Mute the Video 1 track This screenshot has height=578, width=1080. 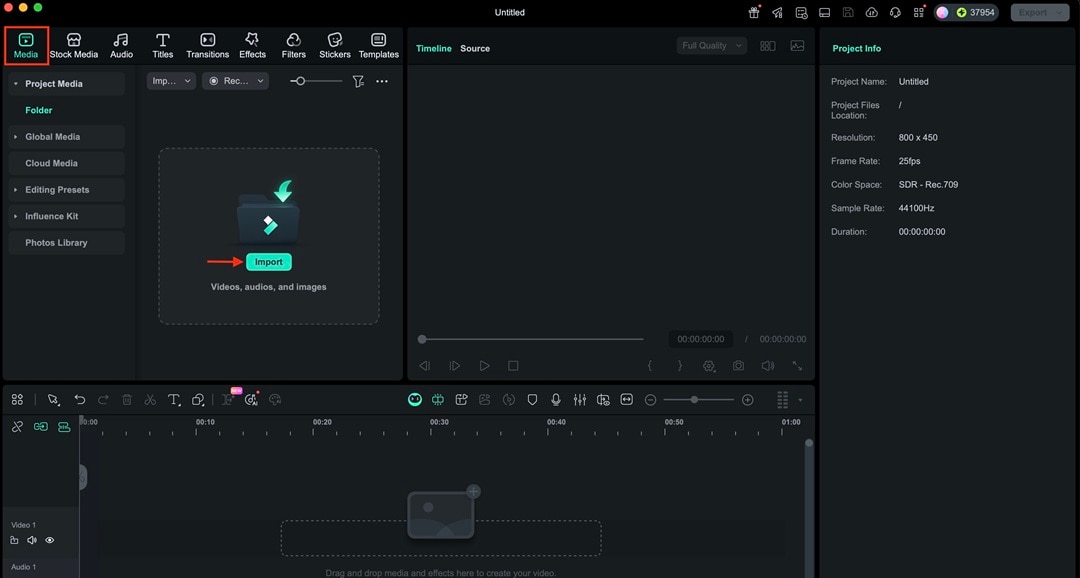click(31, 540)
